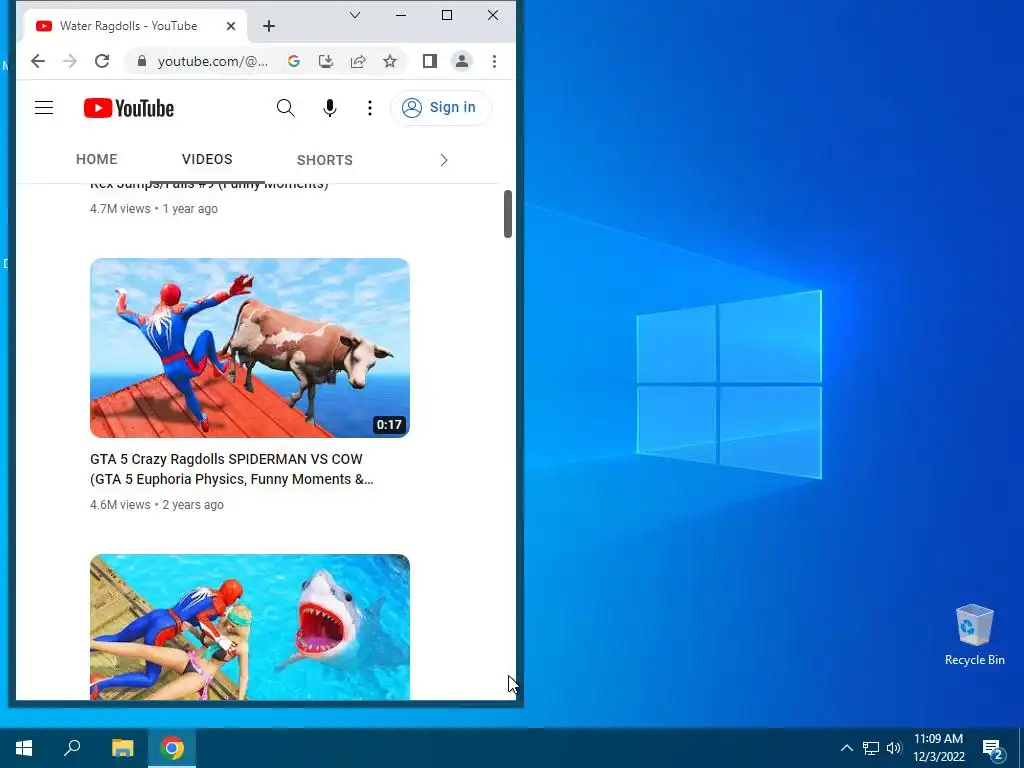Play the Spiderman vs Cow video thumbnail
Image resolution: width=1024 pixels, height=768 pixels.
click(250, 348)
